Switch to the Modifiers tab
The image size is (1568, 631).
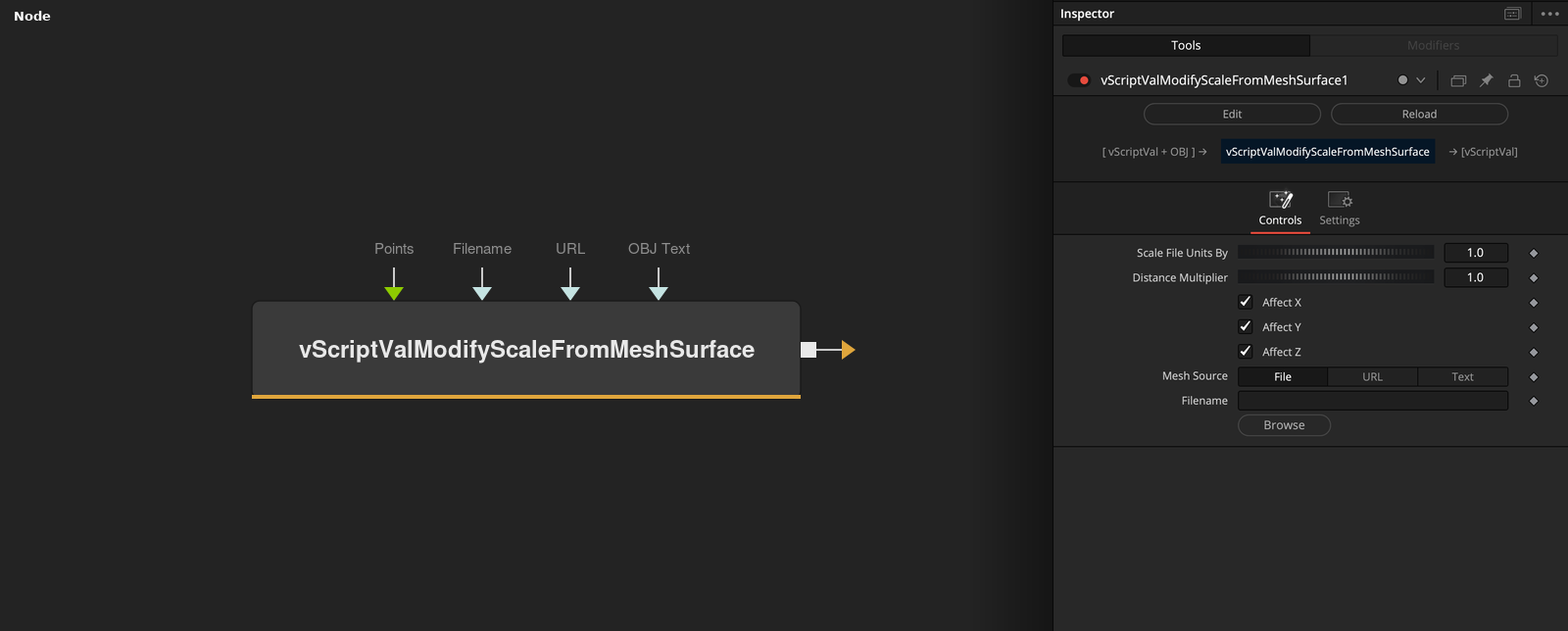click(1434, 45)
